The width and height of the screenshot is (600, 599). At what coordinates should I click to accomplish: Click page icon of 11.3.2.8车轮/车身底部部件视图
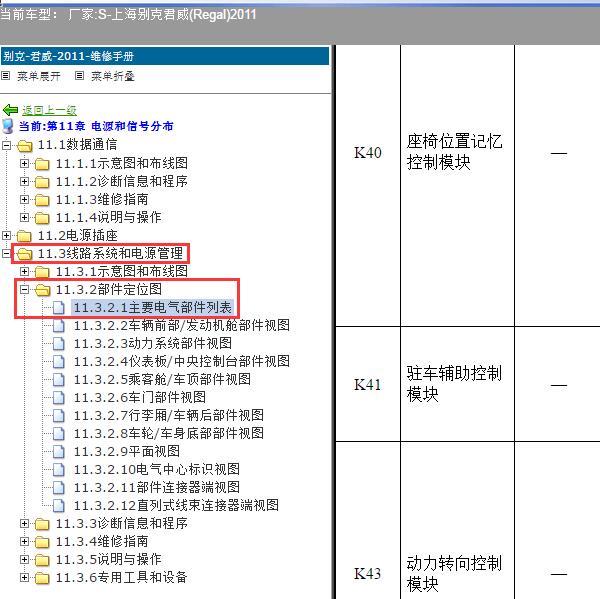pos(59,434)
